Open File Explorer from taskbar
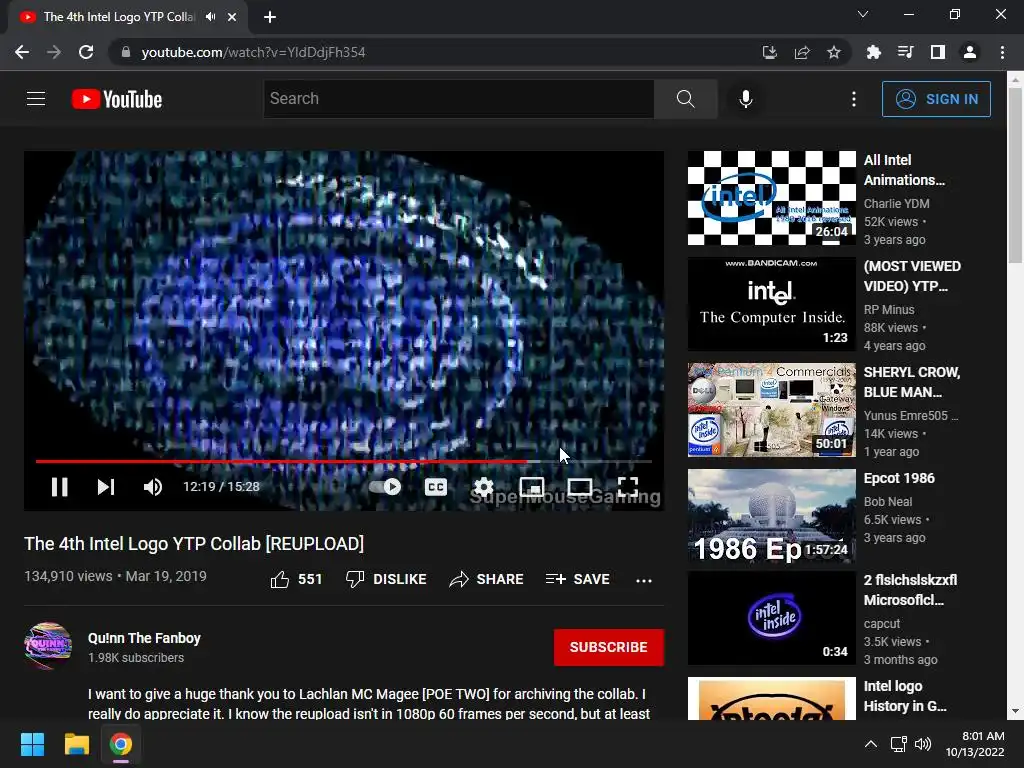1024x768 pixels. [76, 744]
